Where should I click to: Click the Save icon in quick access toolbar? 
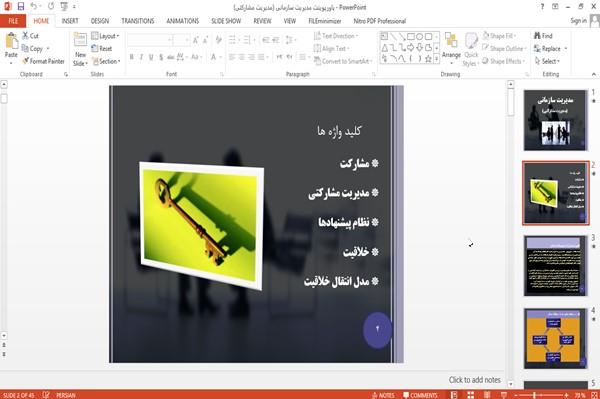[x=21, y=7]
